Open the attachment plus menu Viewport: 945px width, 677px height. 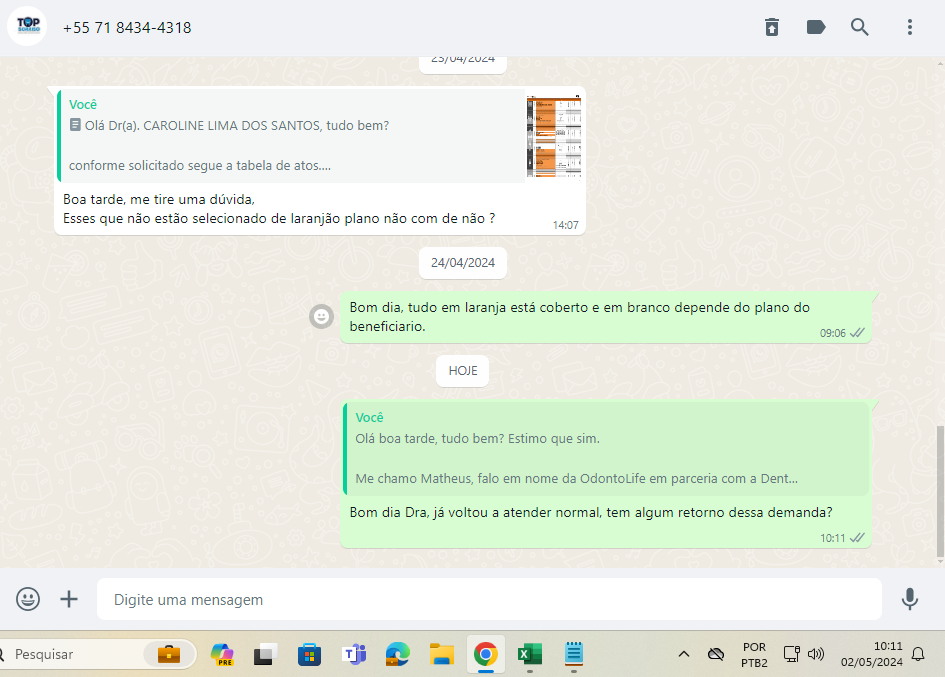(x=69, y=599)
